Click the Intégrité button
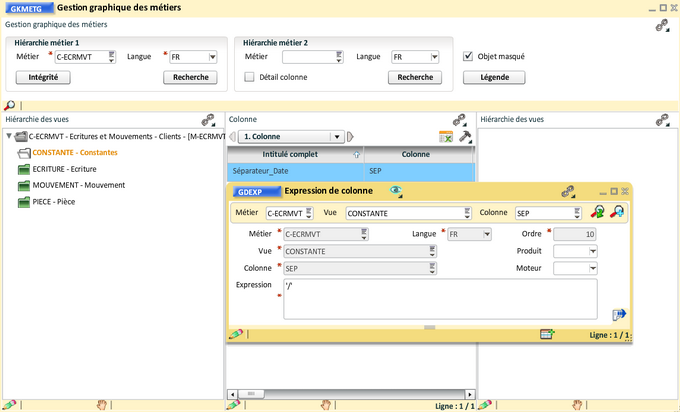This screenshot has width=680, height=412. click(43, 77)
